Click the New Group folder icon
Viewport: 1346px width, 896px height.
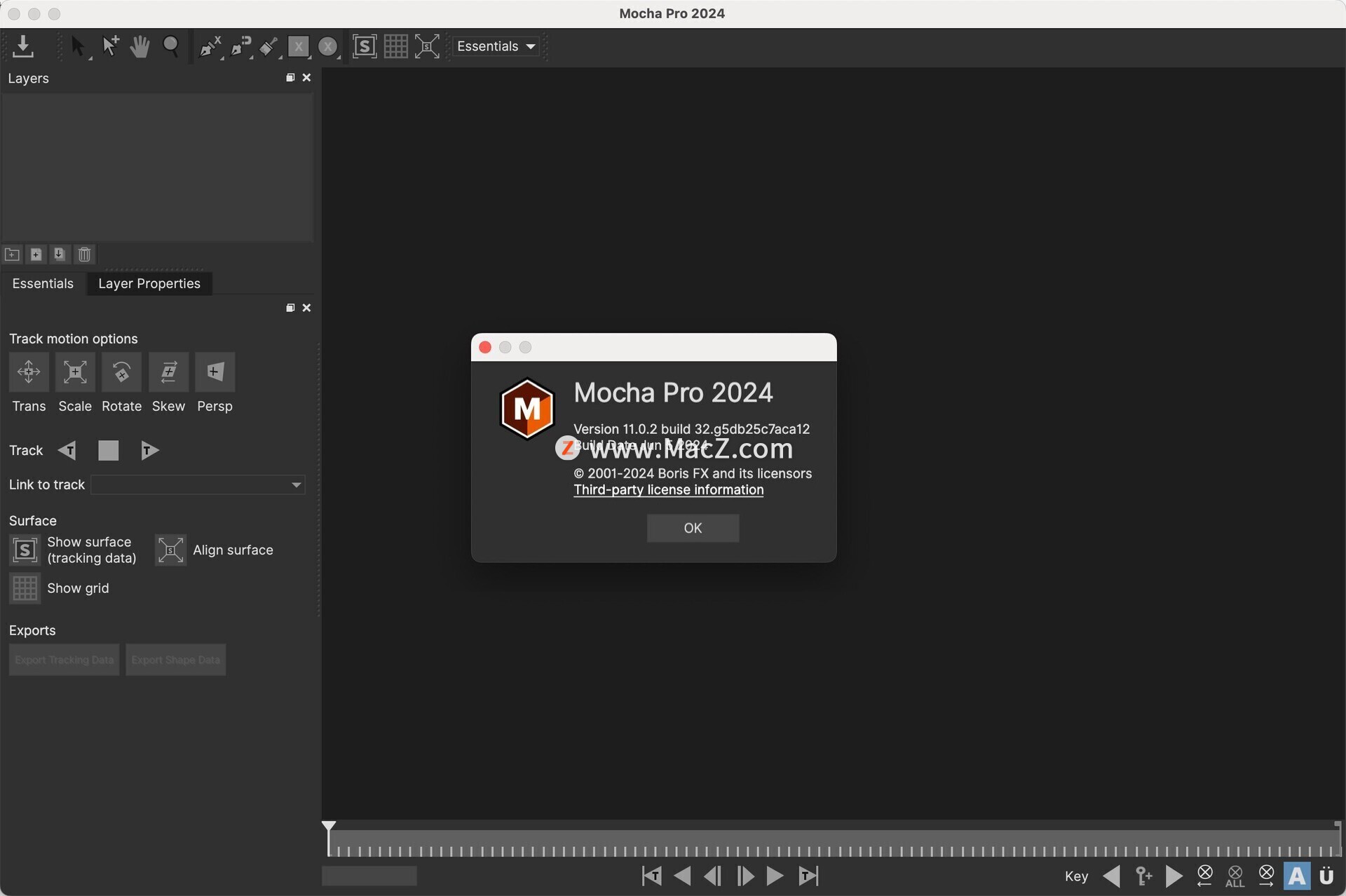12,254
